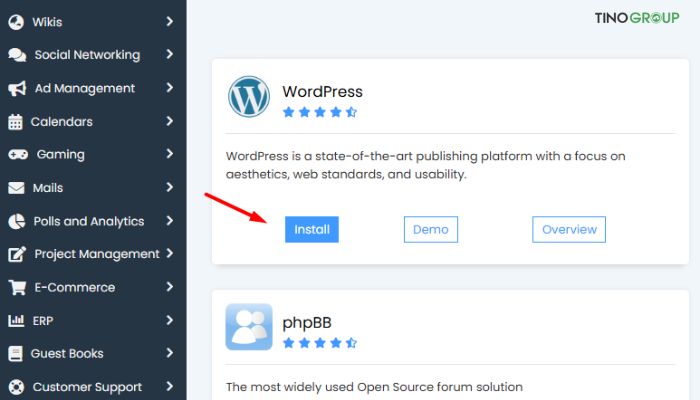This screenshot has width=700, height=400.
Task: Expand the ERP chevron
Action: [170, 320]
